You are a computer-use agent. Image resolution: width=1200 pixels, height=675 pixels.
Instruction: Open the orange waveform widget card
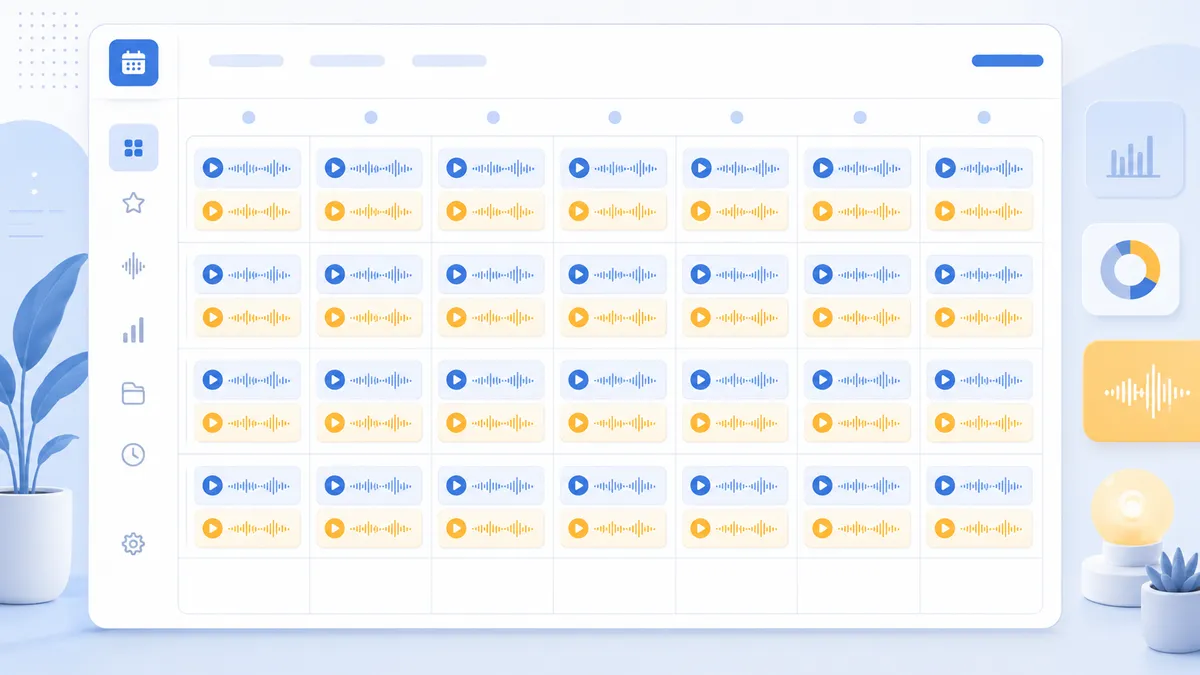pos(1144,391)
